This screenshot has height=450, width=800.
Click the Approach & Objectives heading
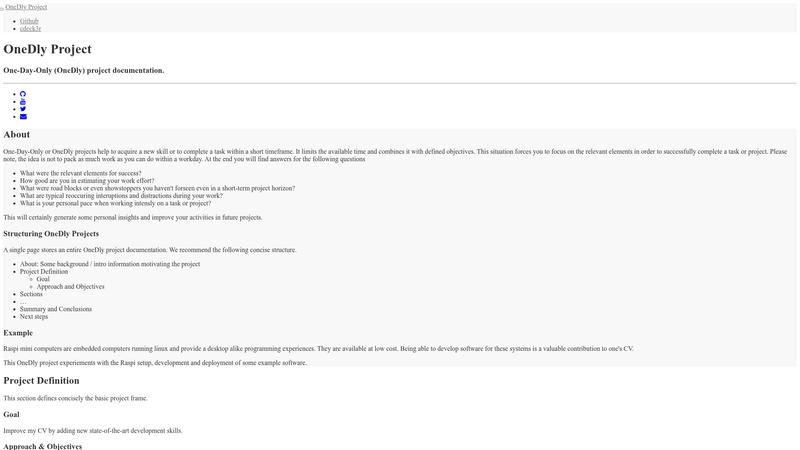click(42, 446)
